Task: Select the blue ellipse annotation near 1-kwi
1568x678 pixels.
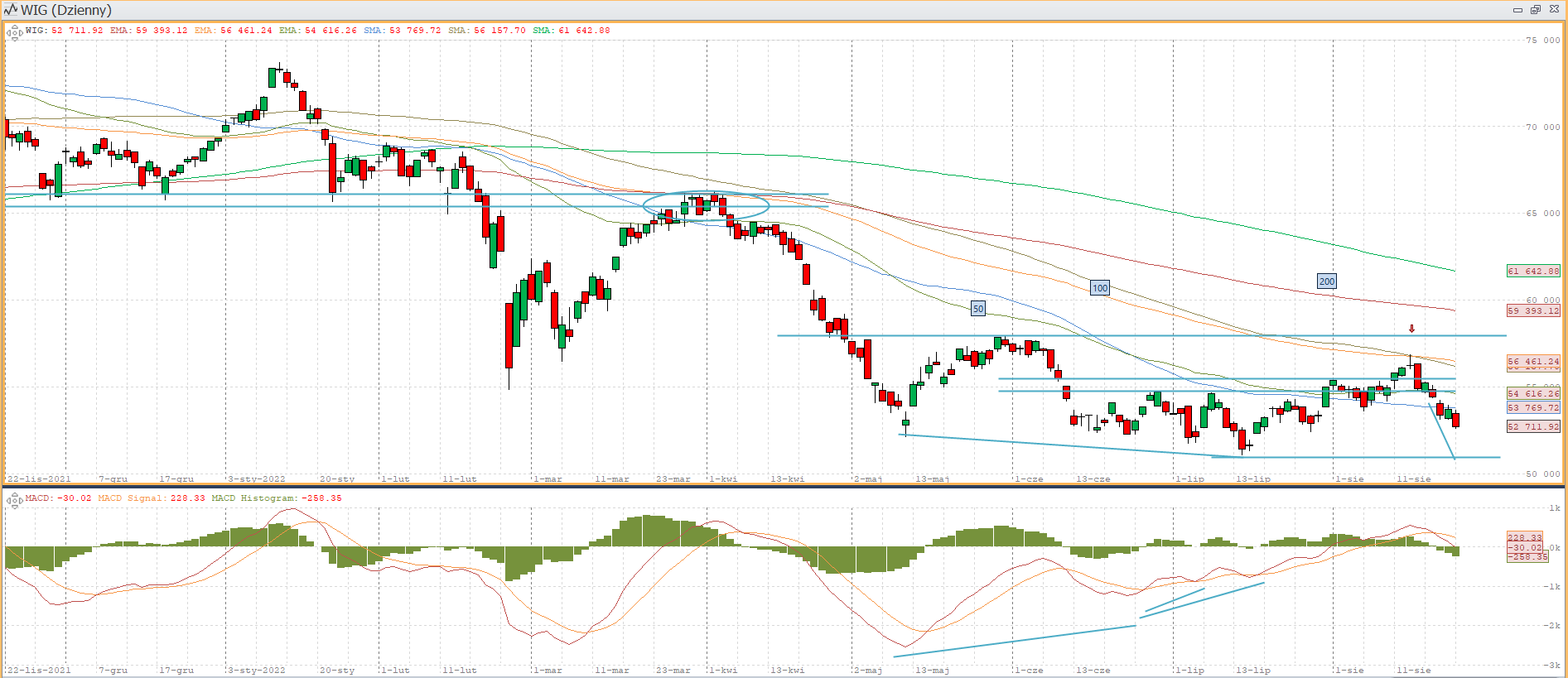Action: [x=706, y=206]
